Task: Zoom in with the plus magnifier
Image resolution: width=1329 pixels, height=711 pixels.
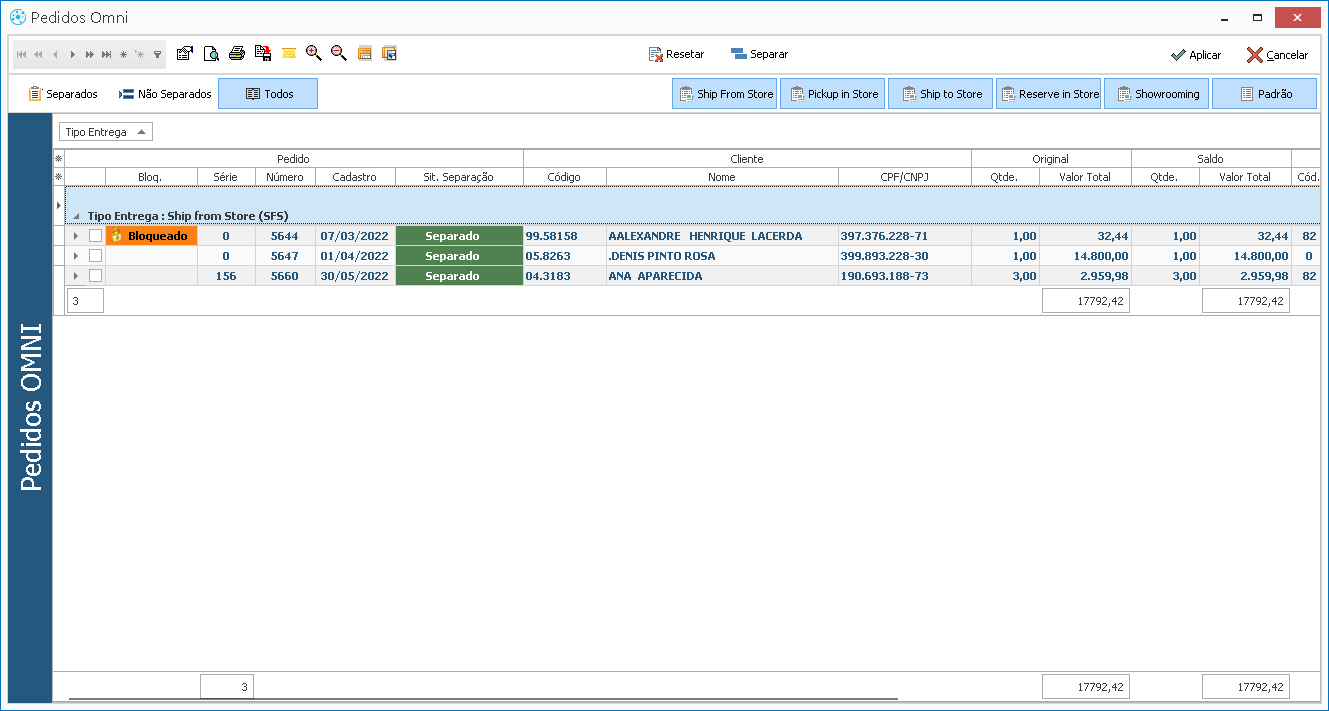Action: point(314,53)
